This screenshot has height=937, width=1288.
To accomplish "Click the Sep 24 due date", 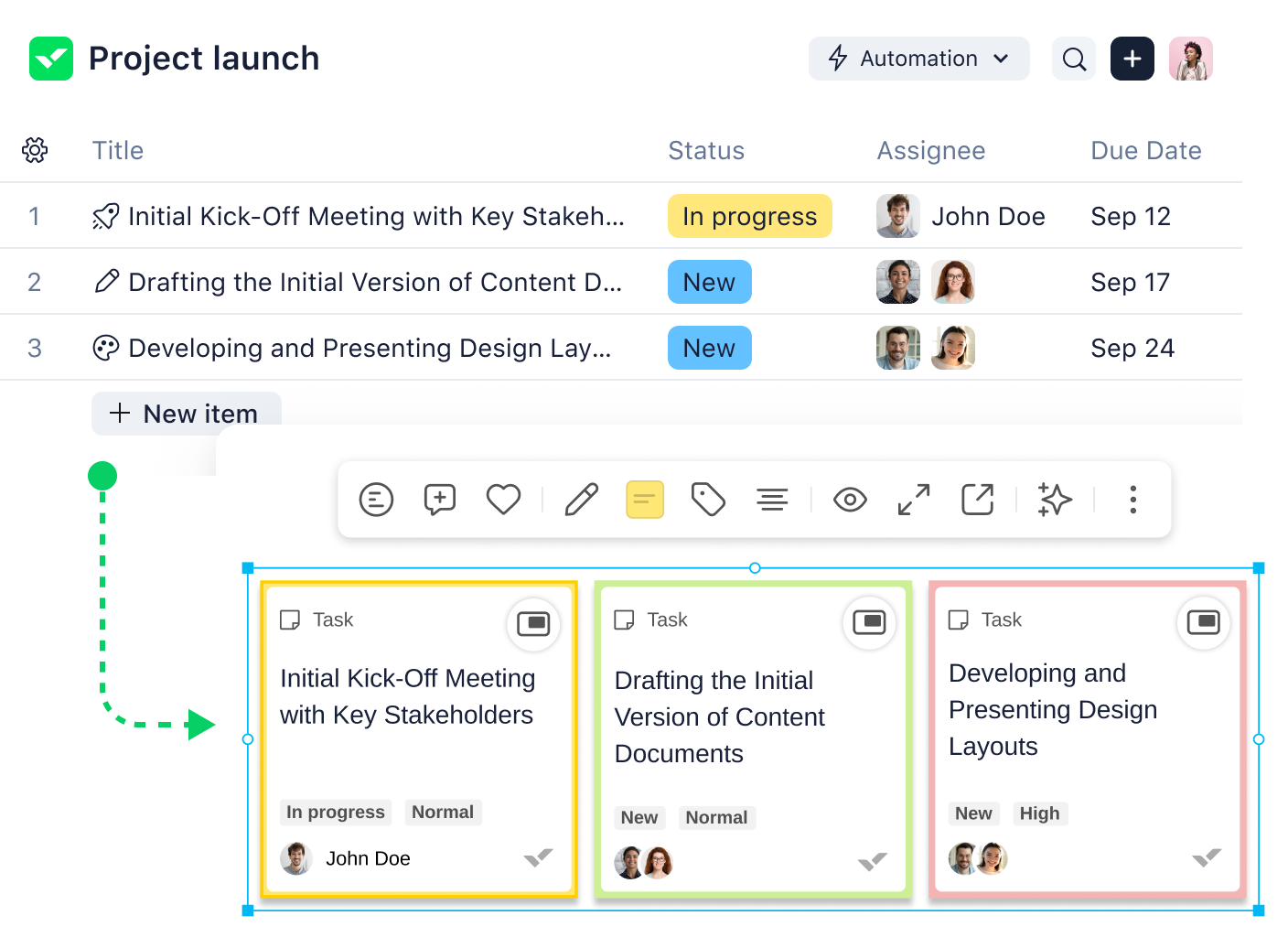I will coord(1132,348).
